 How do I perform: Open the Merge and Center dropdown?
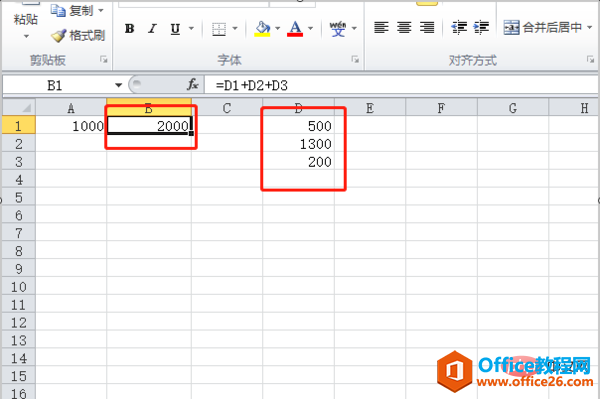point(590,28)
